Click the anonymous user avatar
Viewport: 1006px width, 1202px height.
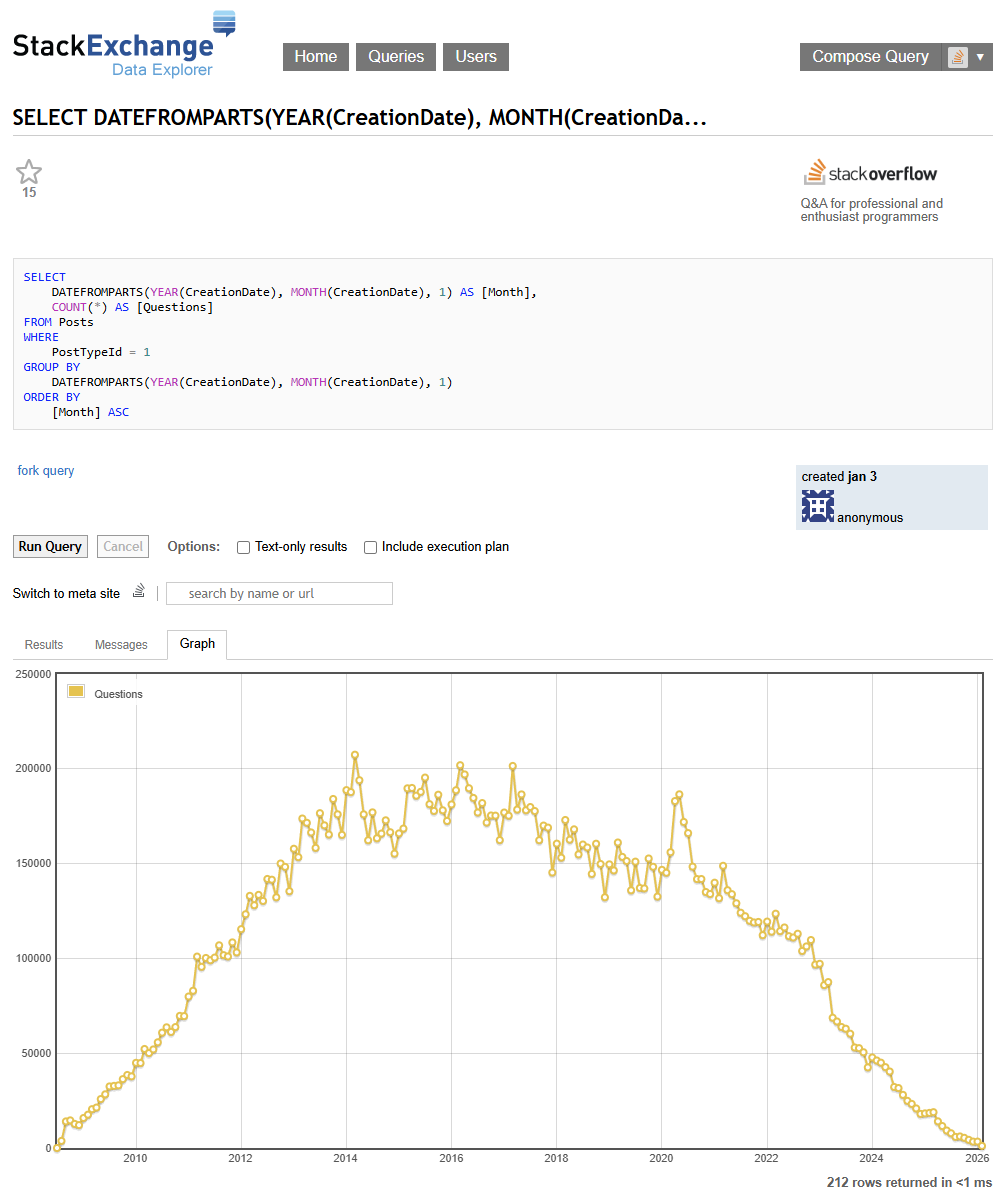coord(818,506)
